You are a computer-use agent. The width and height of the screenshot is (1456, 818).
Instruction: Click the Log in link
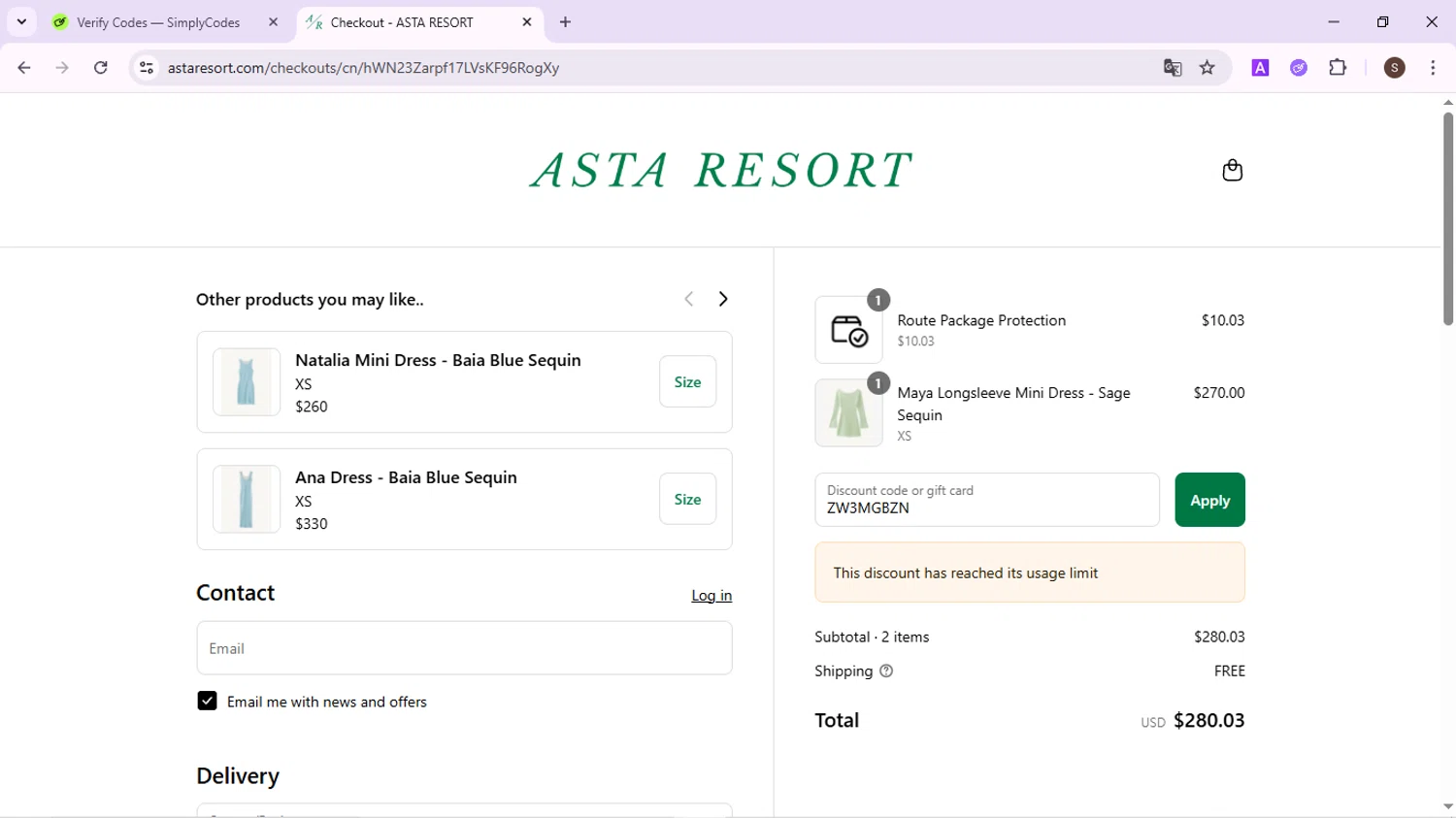coord(711,595)
